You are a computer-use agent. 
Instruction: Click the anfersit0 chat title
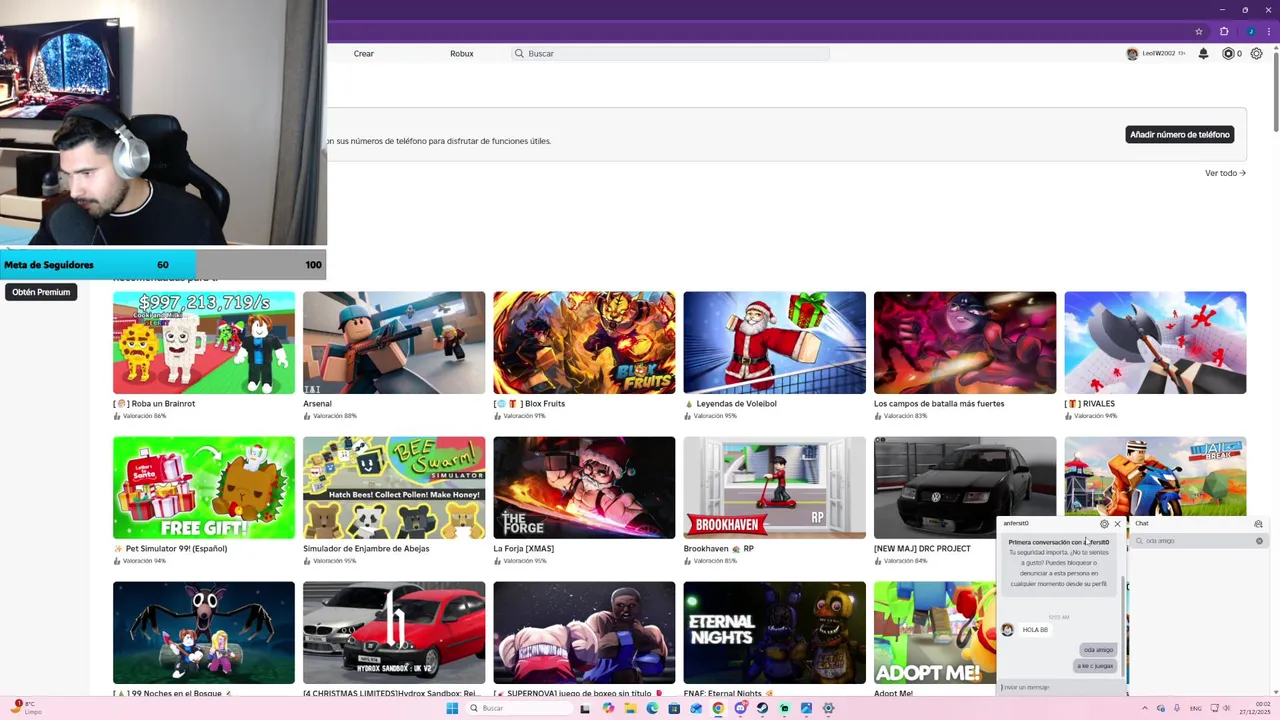(x=1016, y=523)
